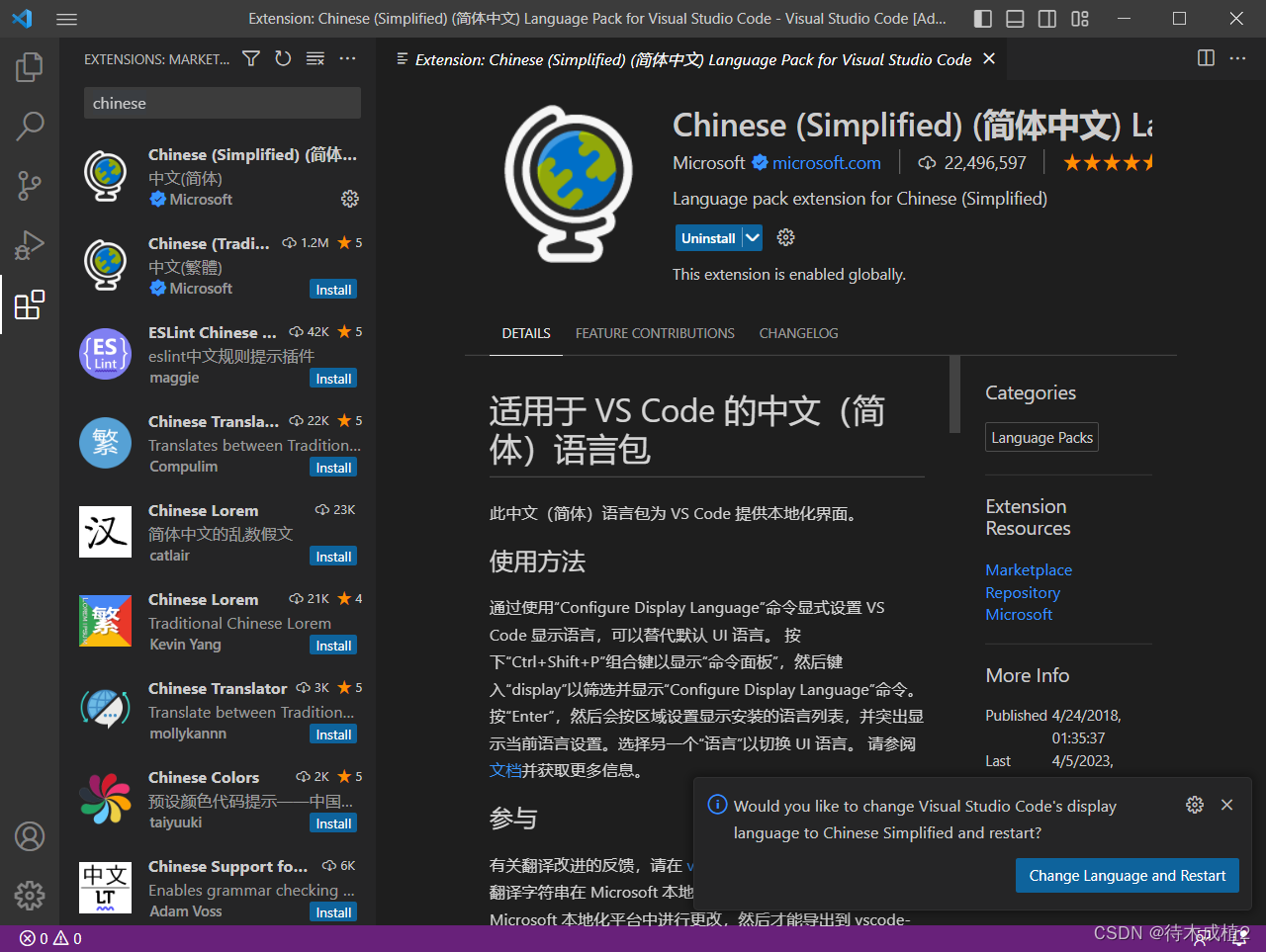Expand the Uninstall dropdown arrow
Image resolution: width=1266 pixels, height=952 pixels.
click(753, 237)
